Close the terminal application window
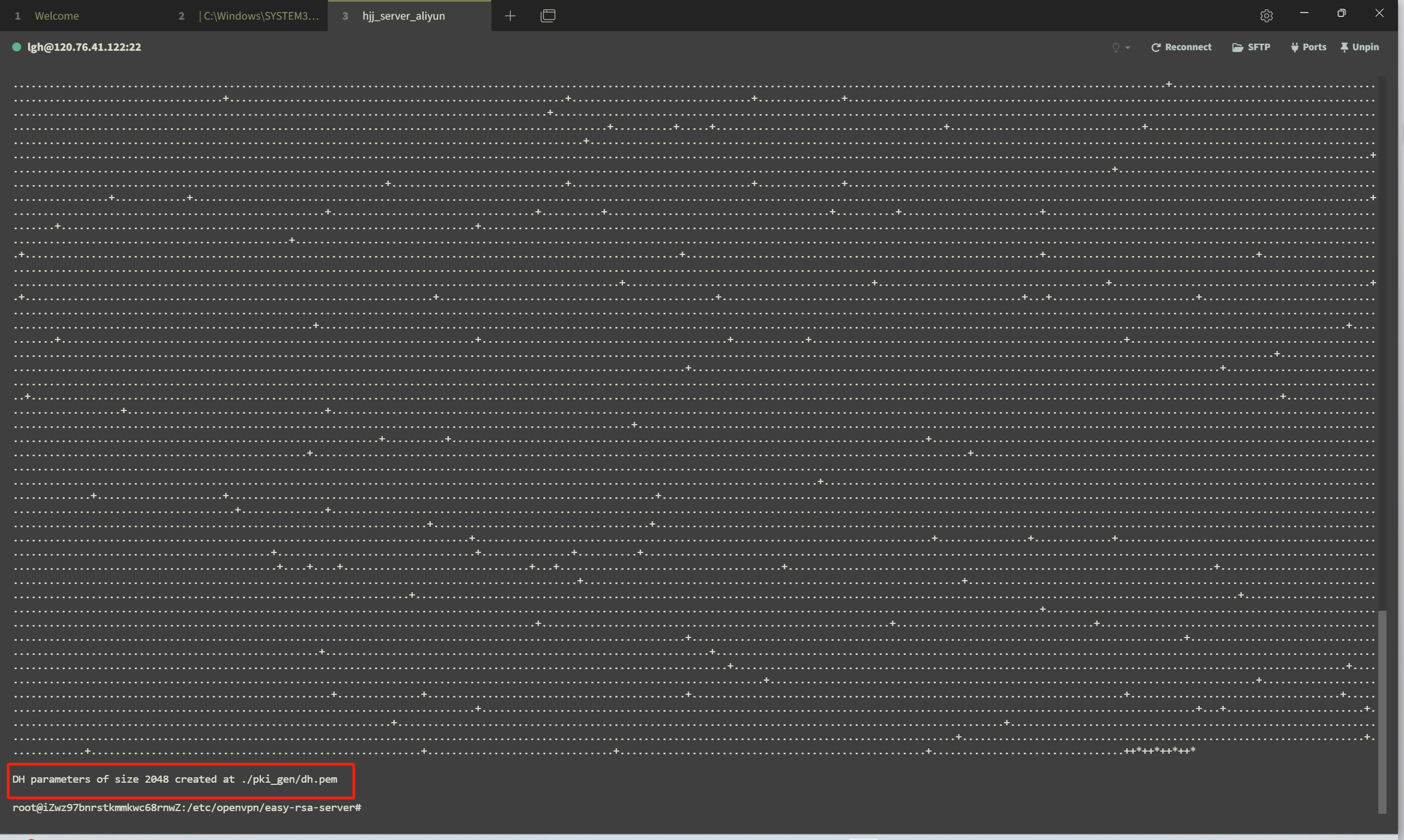Viewport: 1404px width, 840px height. pyautogui.click(x=1379, y=13)
